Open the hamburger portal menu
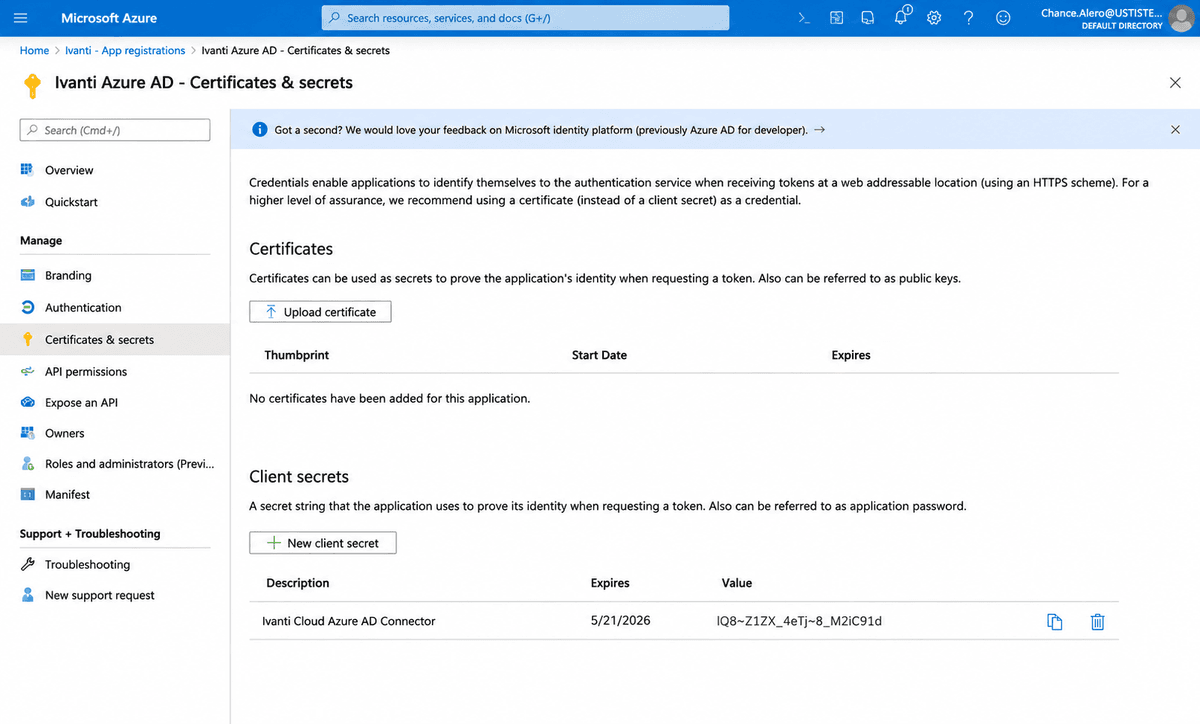Screen dimensions: 1200x724 pyautogui.click(x=21, y=18)
